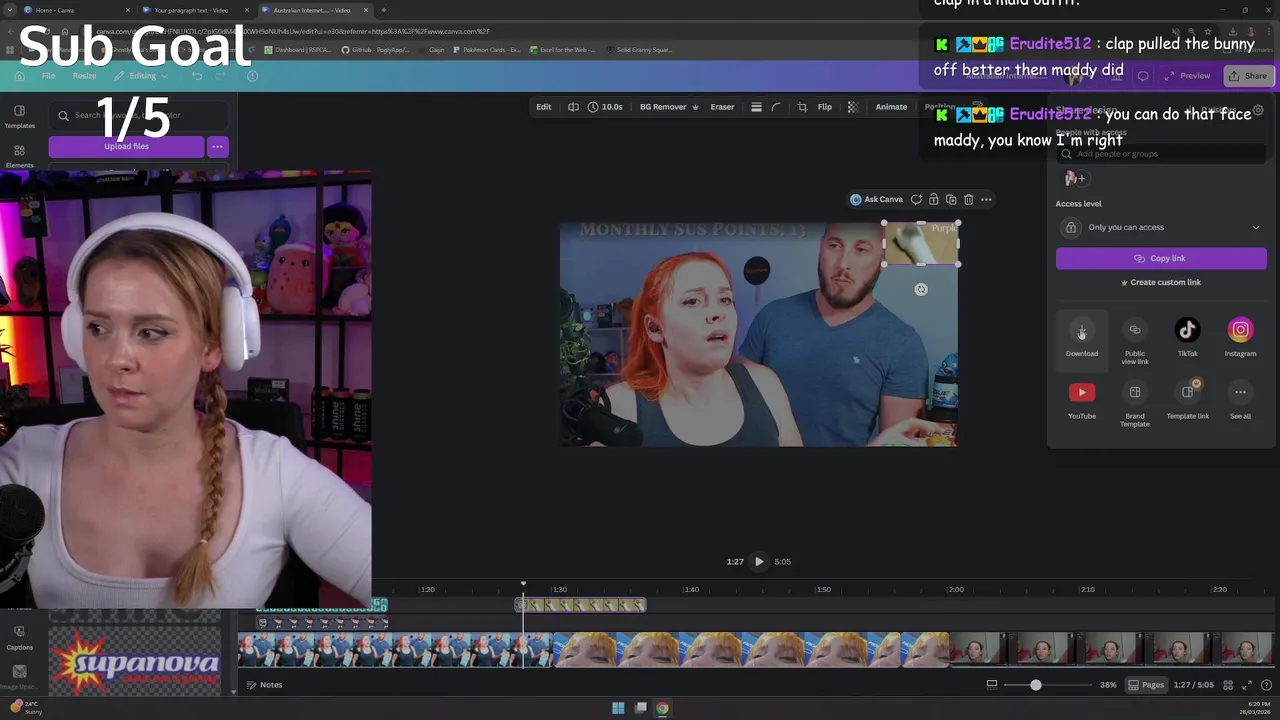
Task: Toggle the lock icon on selected element
Action: coord(933,199)
